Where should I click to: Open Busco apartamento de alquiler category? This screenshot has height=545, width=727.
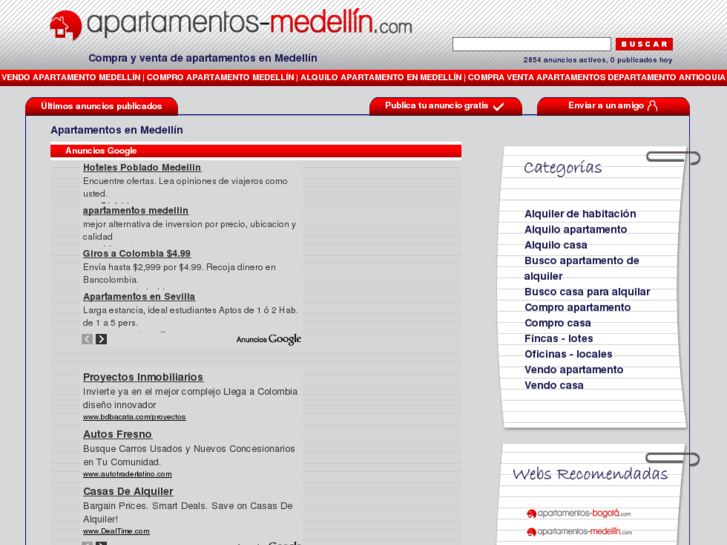581,268
